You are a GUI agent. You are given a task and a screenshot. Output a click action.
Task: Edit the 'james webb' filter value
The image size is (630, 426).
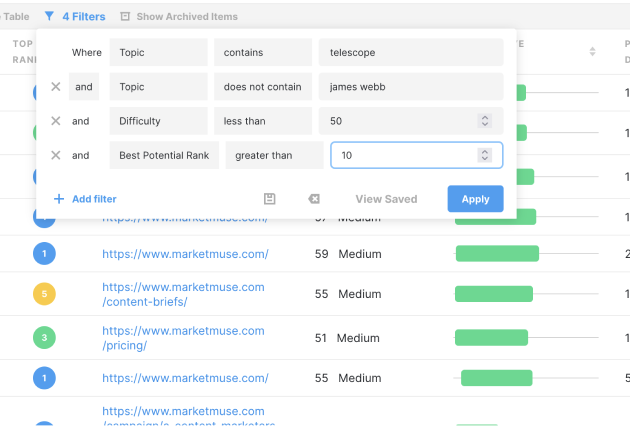point(411,87)
